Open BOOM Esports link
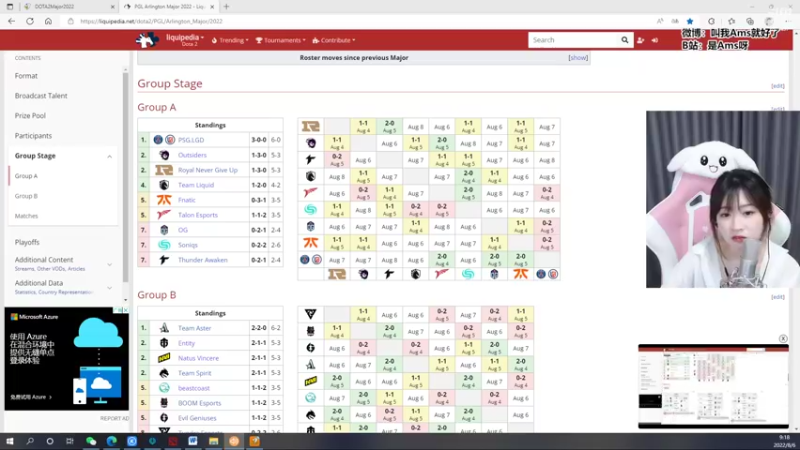This screenshot has height=450, width=800. tap(199, 403)
